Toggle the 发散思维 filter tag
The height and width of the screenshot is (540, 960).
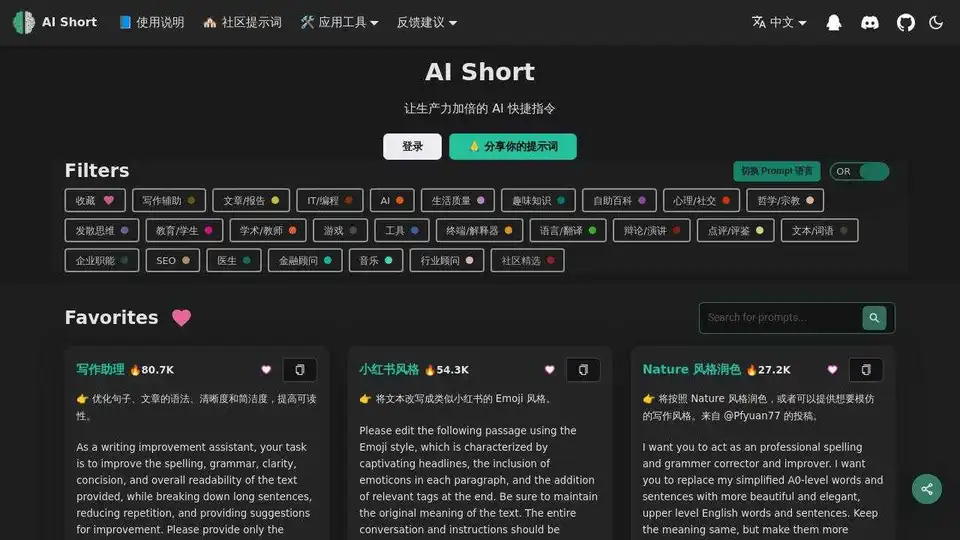tap(102, 231)
